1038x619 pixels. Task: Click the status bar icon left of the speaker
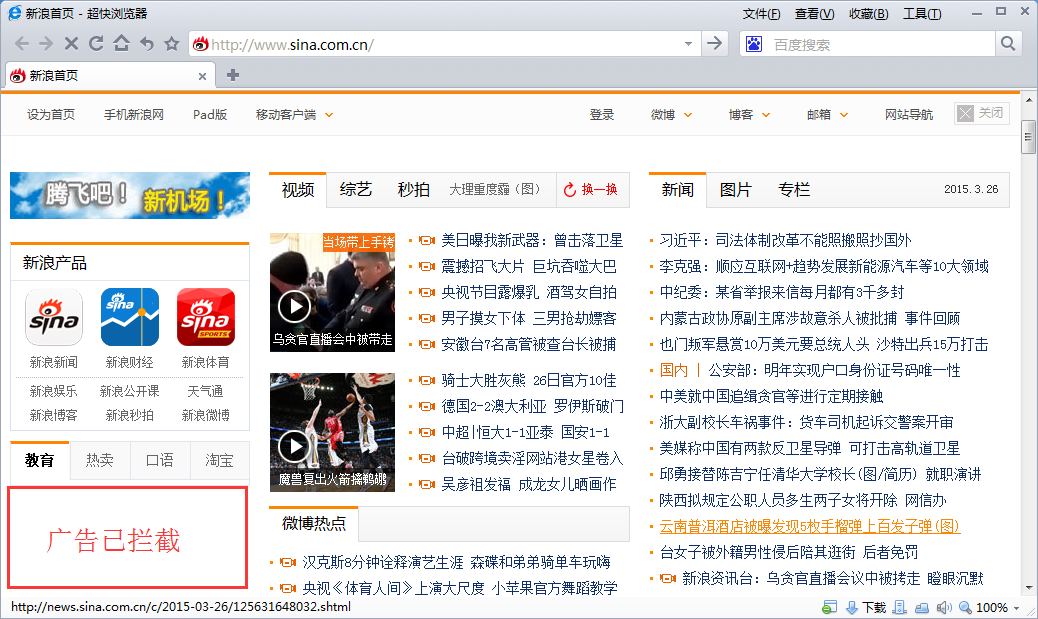[x=922, y=607]
